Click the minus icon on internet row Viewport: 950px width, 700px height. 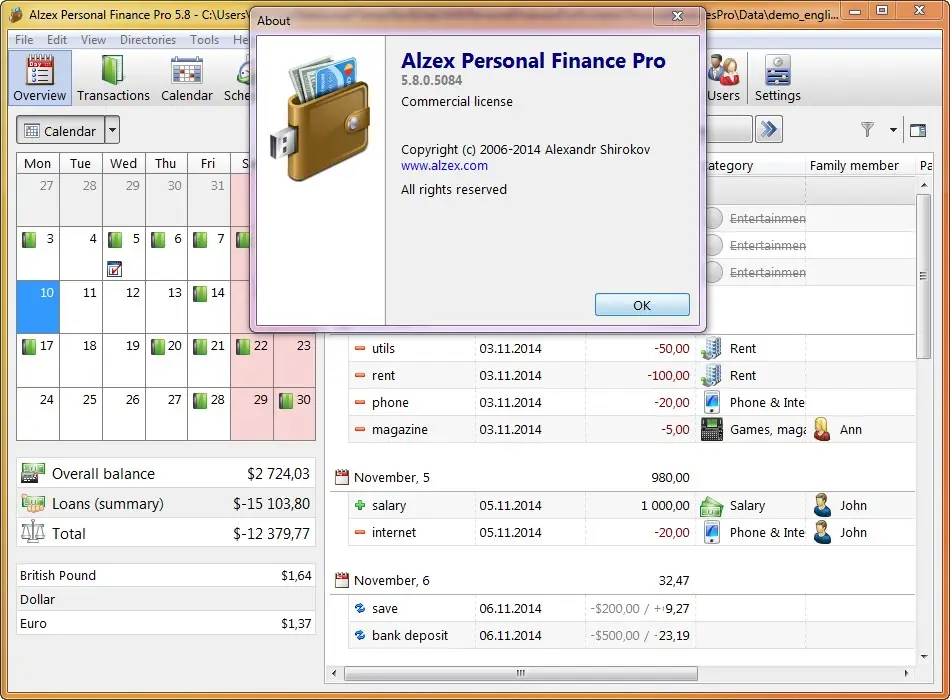pos(360,532)
